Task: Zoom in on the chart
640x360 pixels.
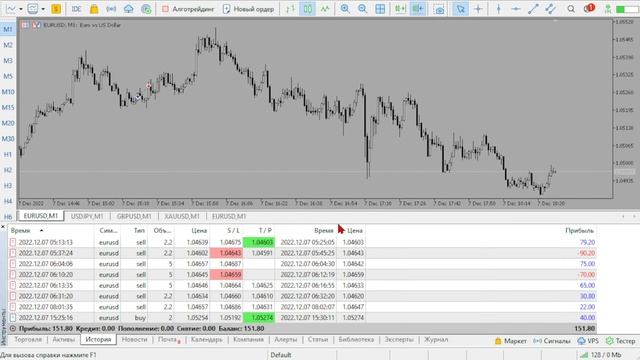Action: click(x=345, y=9)
